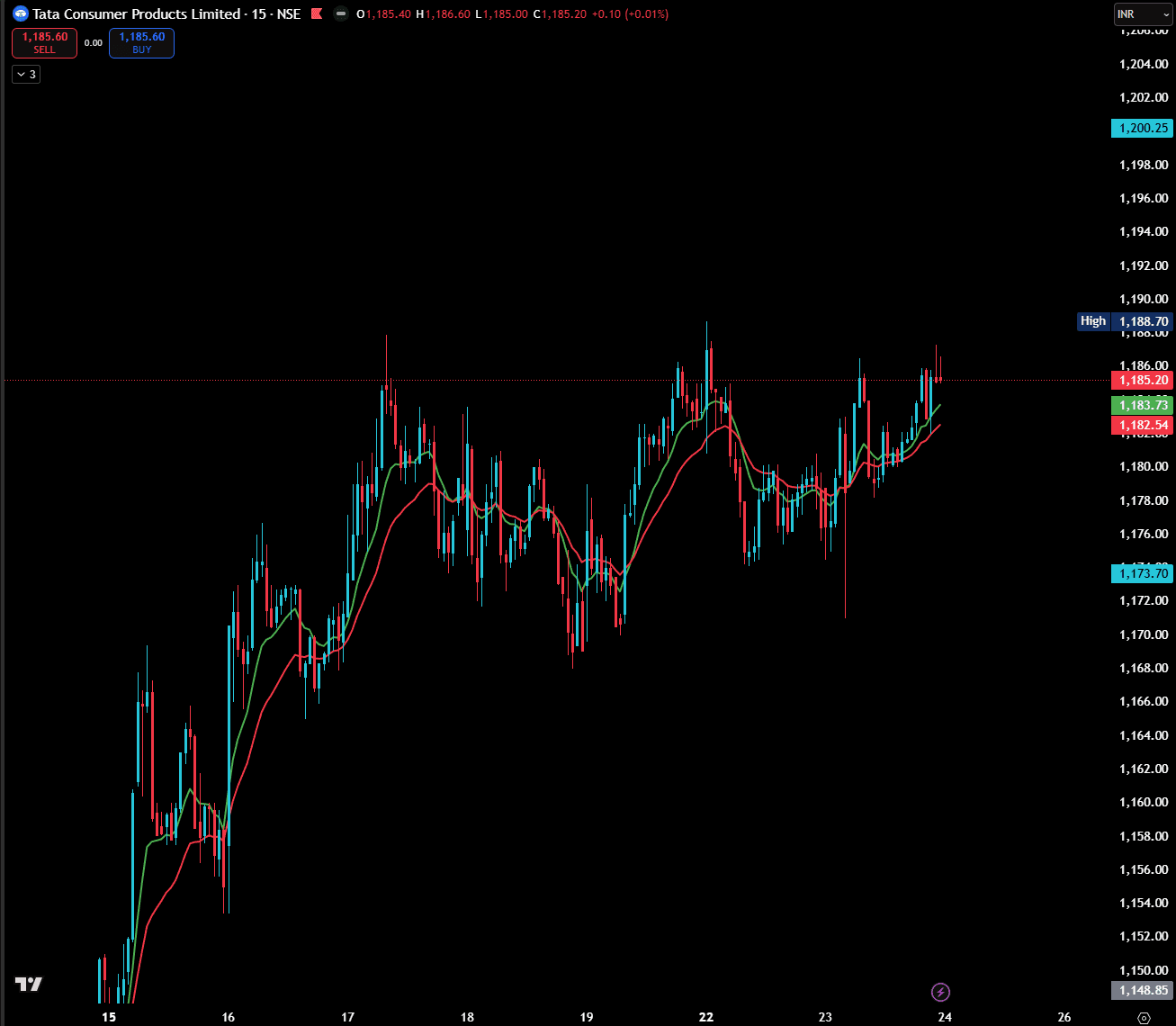Click the 1,178.00 price axis value
The height and width of the screenshot is (1026, 1176).
(x=1144, y=500)
